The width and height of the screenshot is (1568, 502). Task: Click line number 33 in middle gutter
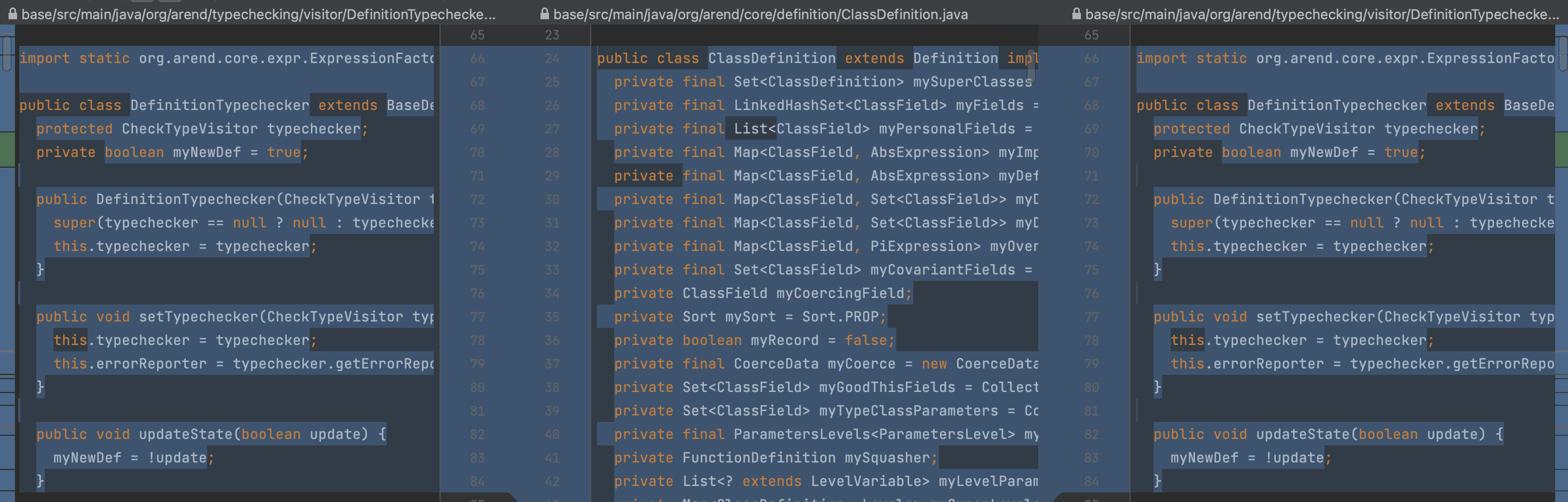[x=552, y=270]
